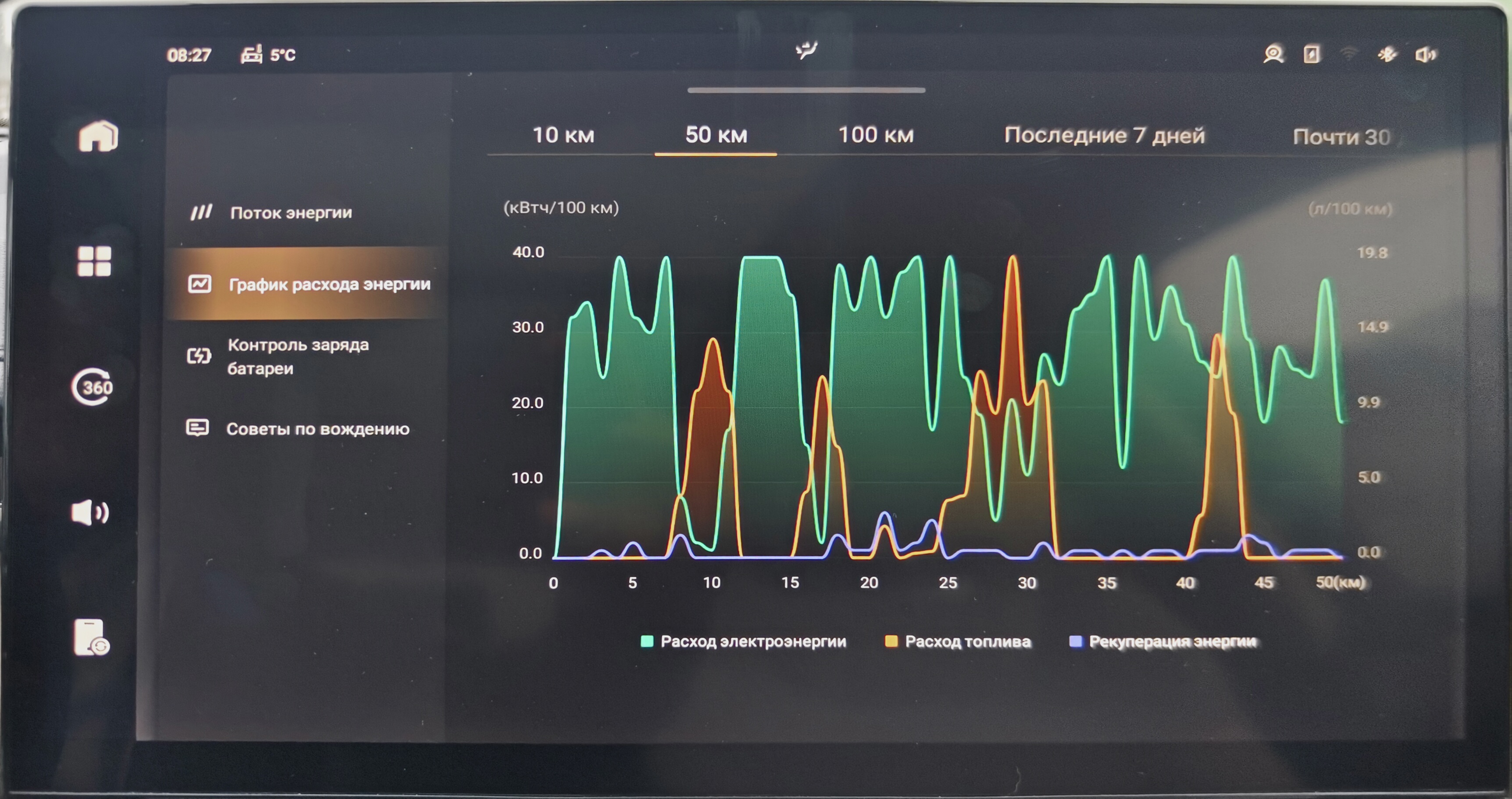Toggle Расход топлива legend series
This screenshot has width=1512, height=799.
coord(958,641)
